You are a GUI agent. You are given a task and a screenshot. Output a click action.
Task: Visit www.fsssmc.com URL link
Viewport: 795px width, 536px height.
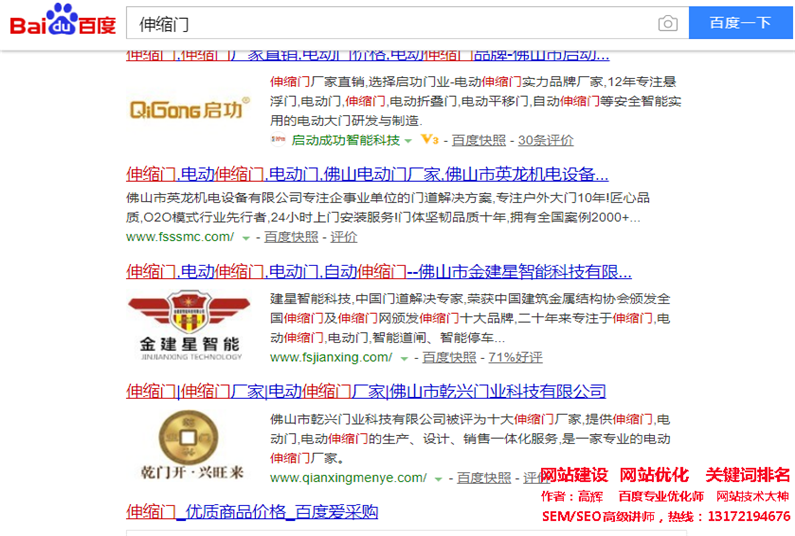pos(180,237)
